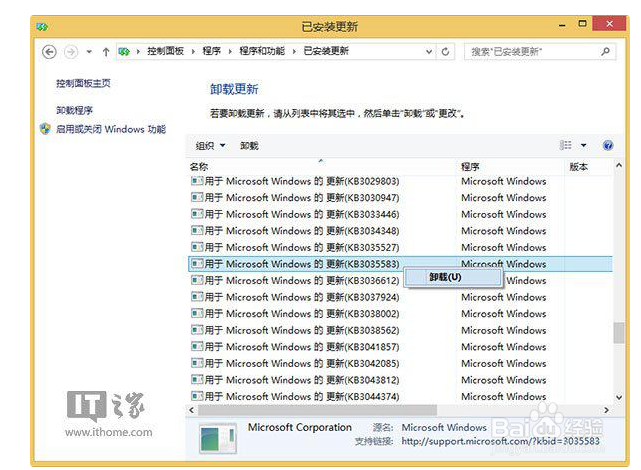Click the update thumbnail in details pane
Image resolution: width=641 pixels, height=470 pixels.
pyautogui.click(x=218, y=439)
